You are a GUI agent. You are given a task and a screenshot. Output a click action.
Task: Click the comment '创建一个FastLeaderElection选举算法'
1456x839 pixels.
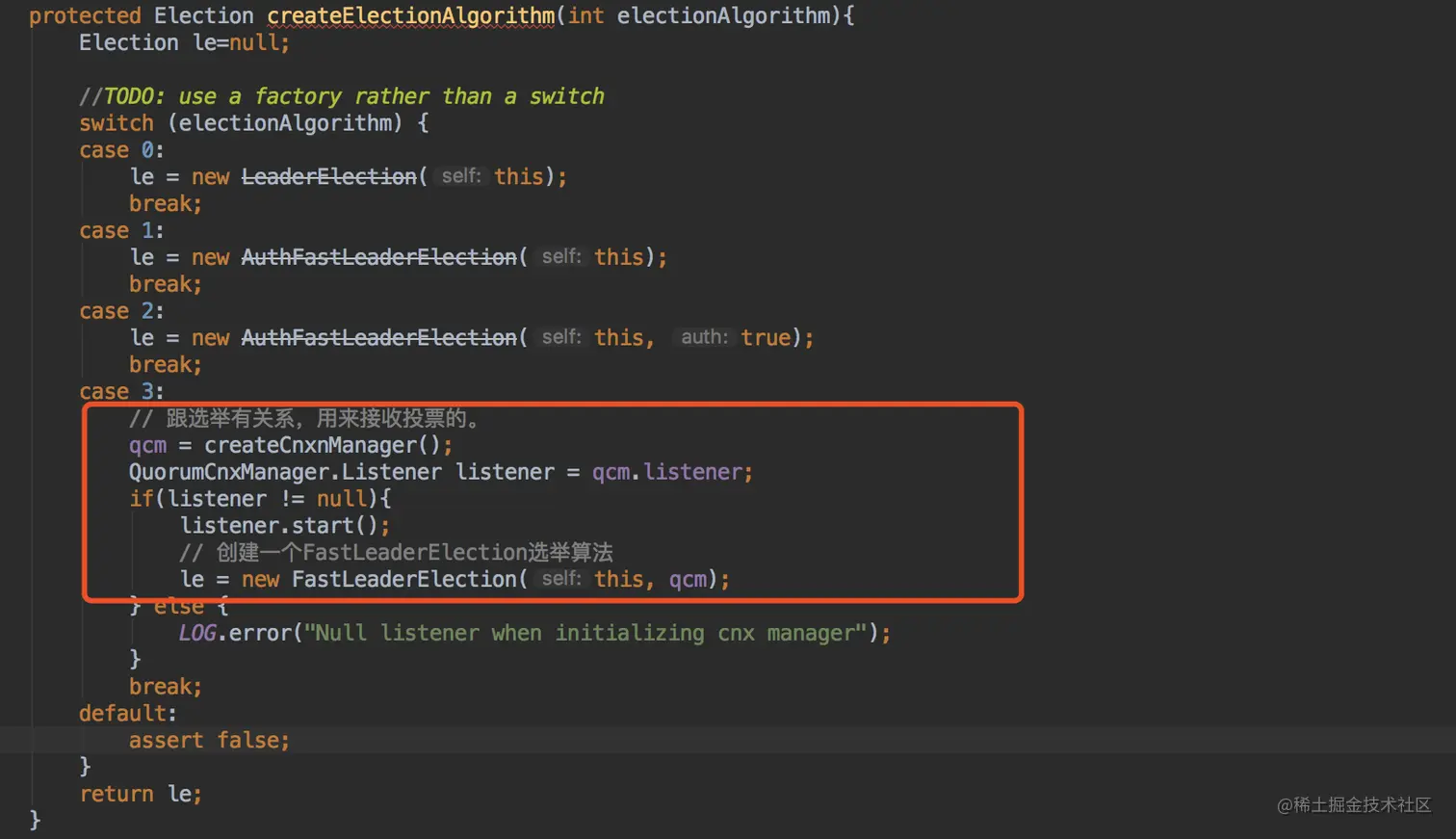396,553
